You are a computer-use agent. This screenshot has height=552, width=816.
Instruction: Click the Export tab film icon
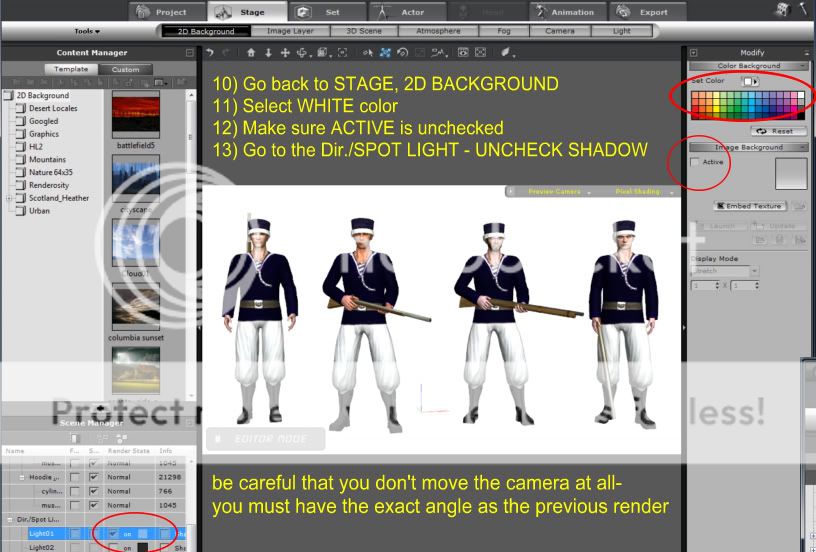click(x=621, y=12)
